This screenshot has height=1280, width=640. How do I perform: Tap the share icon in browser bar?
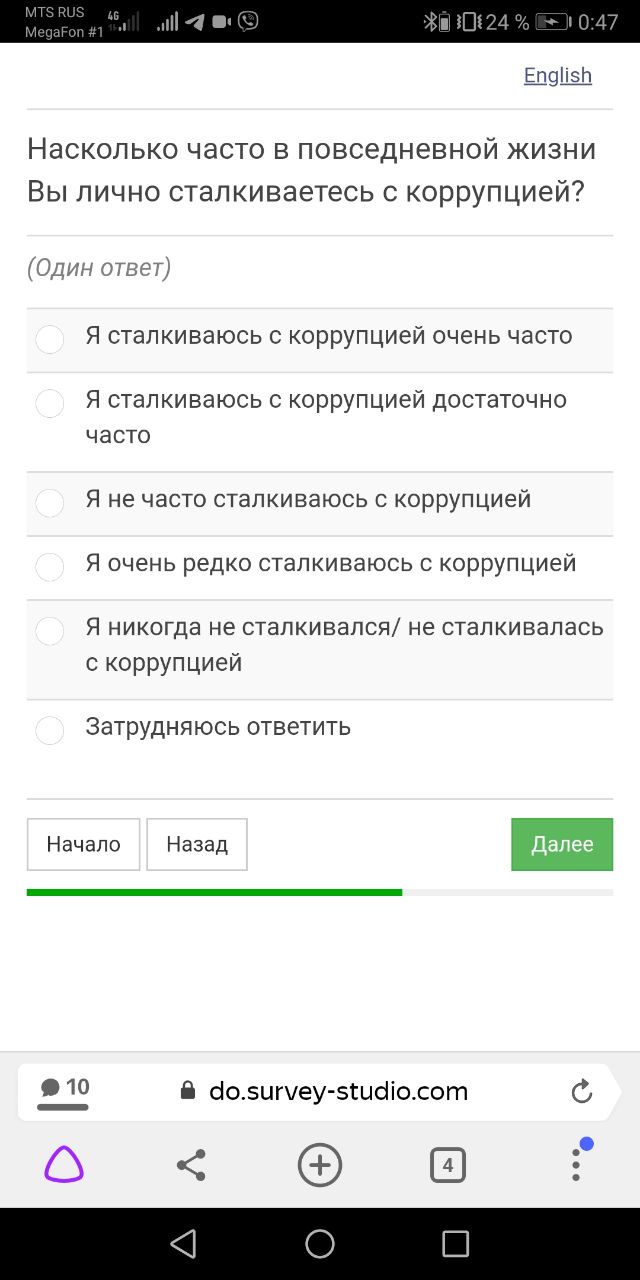tap(191, 1165)
